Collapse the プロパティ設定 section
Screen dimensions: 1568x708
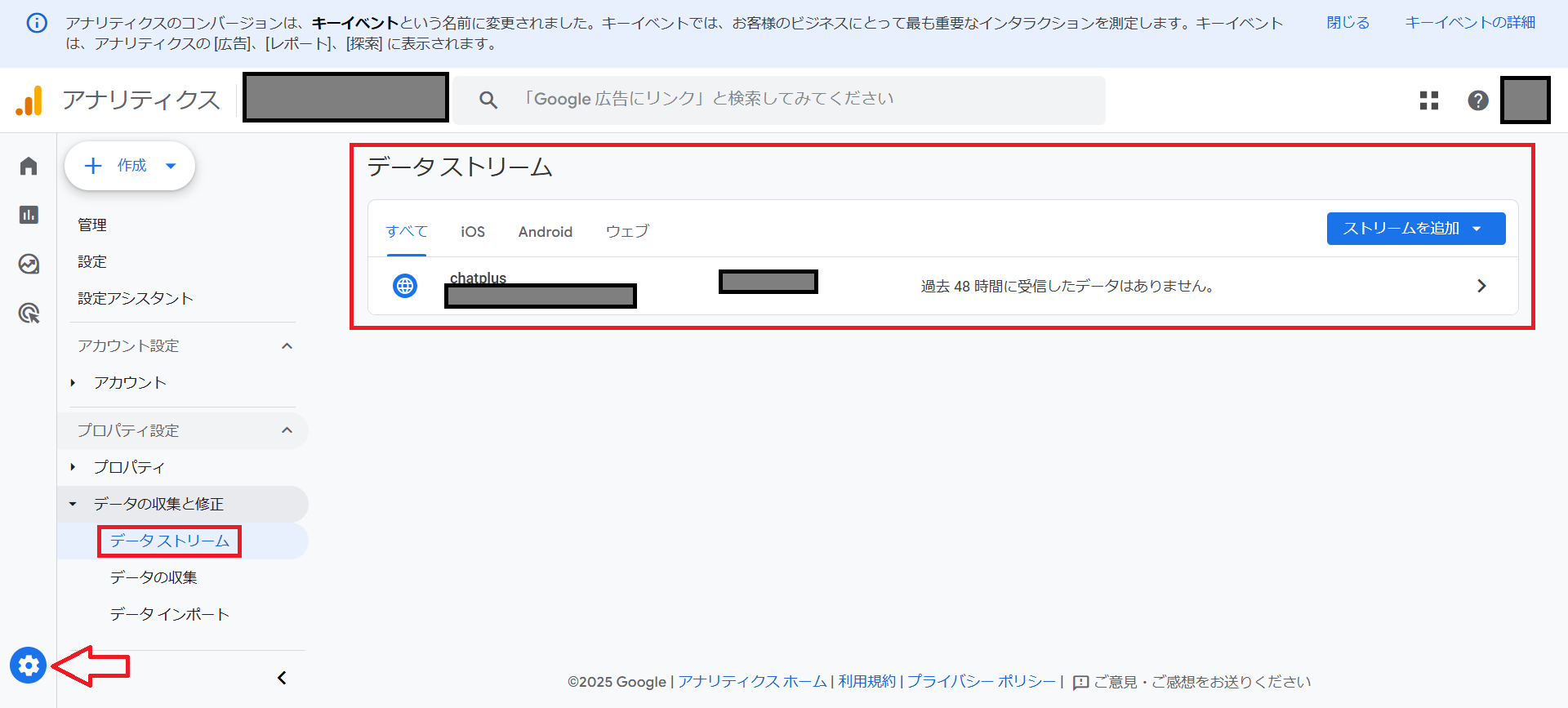point(287,430)
